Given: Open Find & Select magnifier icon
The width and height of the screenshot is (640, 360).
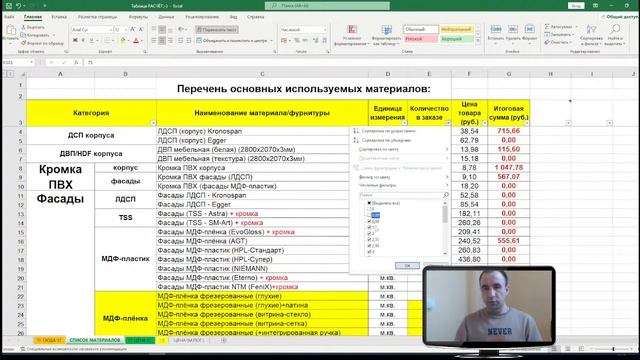Looking at the screenshot, I should coord(615,29).
